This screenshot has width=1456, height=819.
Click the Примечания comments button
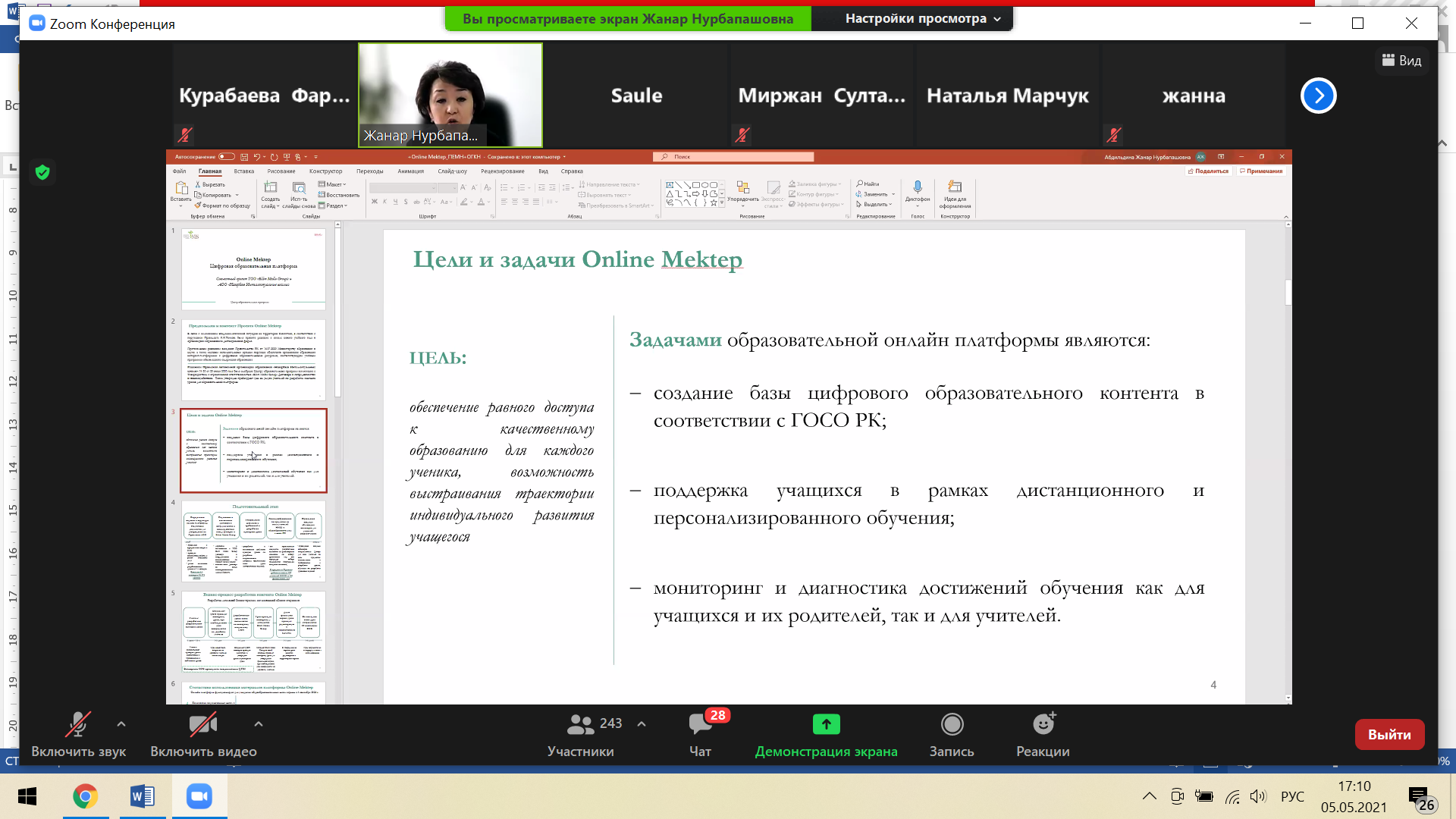(x=1260, y=171)
